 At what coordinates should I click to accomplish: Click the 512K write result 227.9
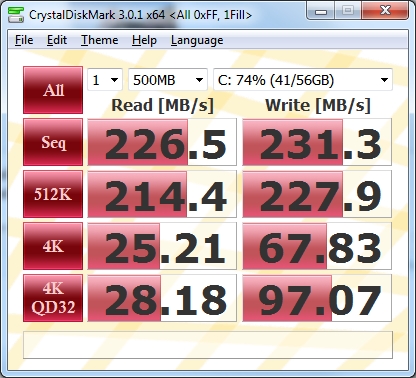pos(317,194)
